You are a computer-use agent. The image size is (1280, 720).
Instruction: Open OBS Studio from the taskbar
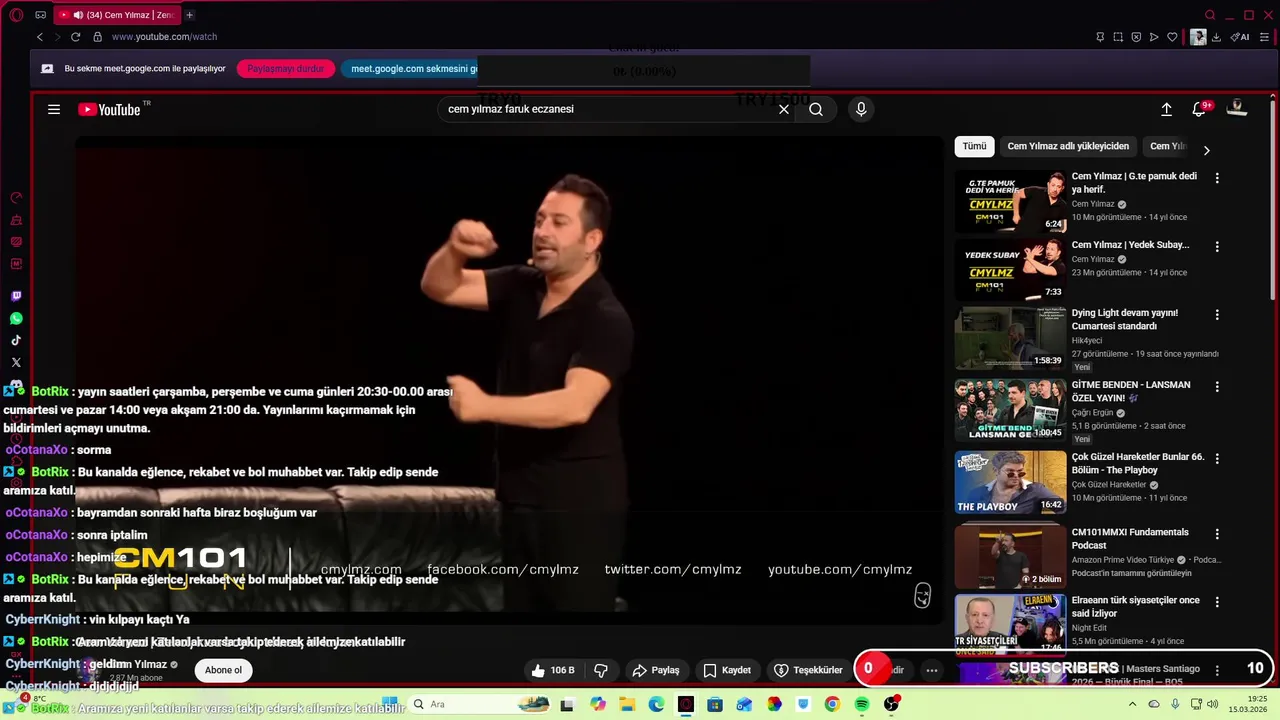pyautogui.click(x=891, y=704)
